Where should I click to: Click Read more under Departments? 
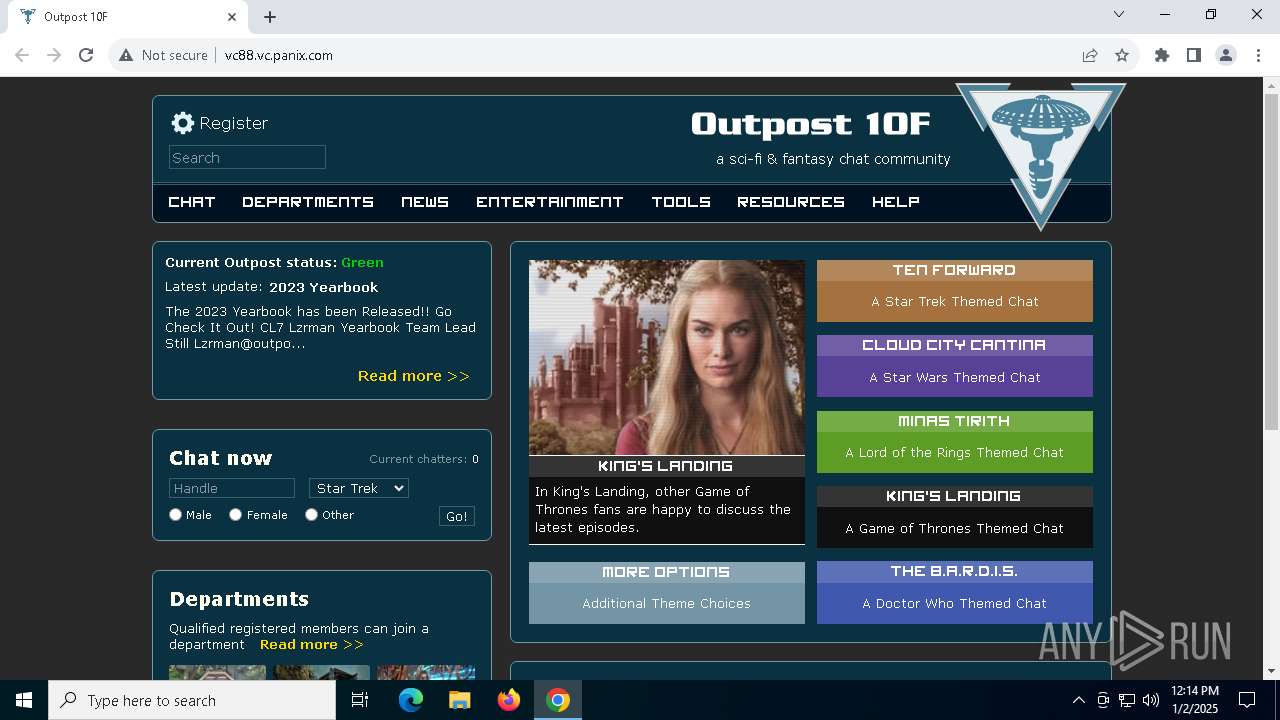point(312,644)
